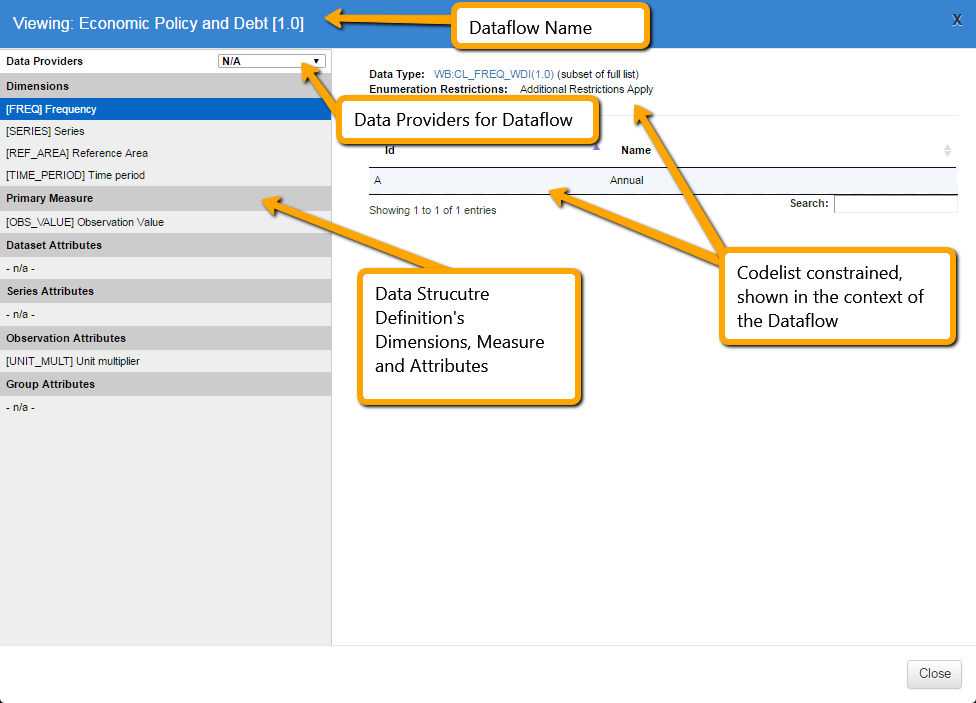Click the Id column sort arrow
976x703 pixels.
click(597, 148)
